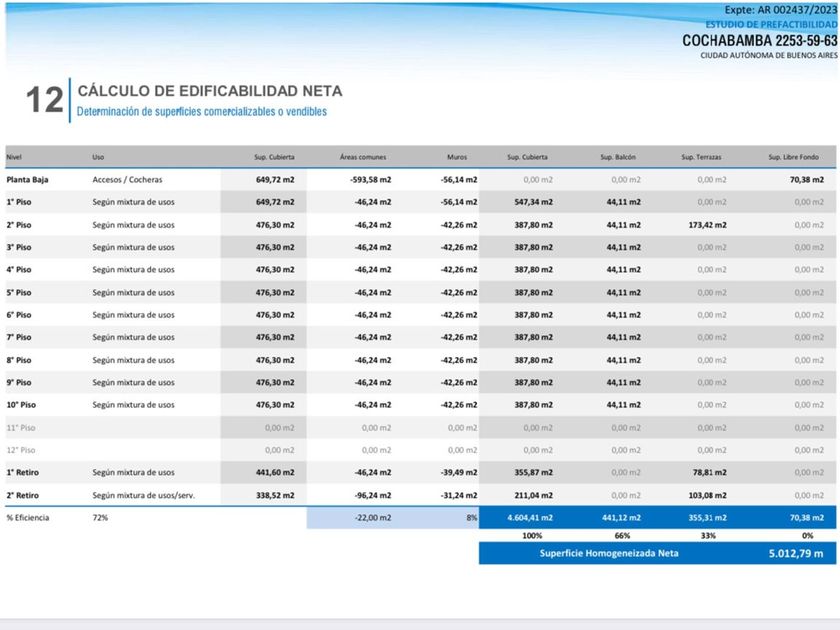Click the greyed '12° Piso' row label

click(21, 450)
